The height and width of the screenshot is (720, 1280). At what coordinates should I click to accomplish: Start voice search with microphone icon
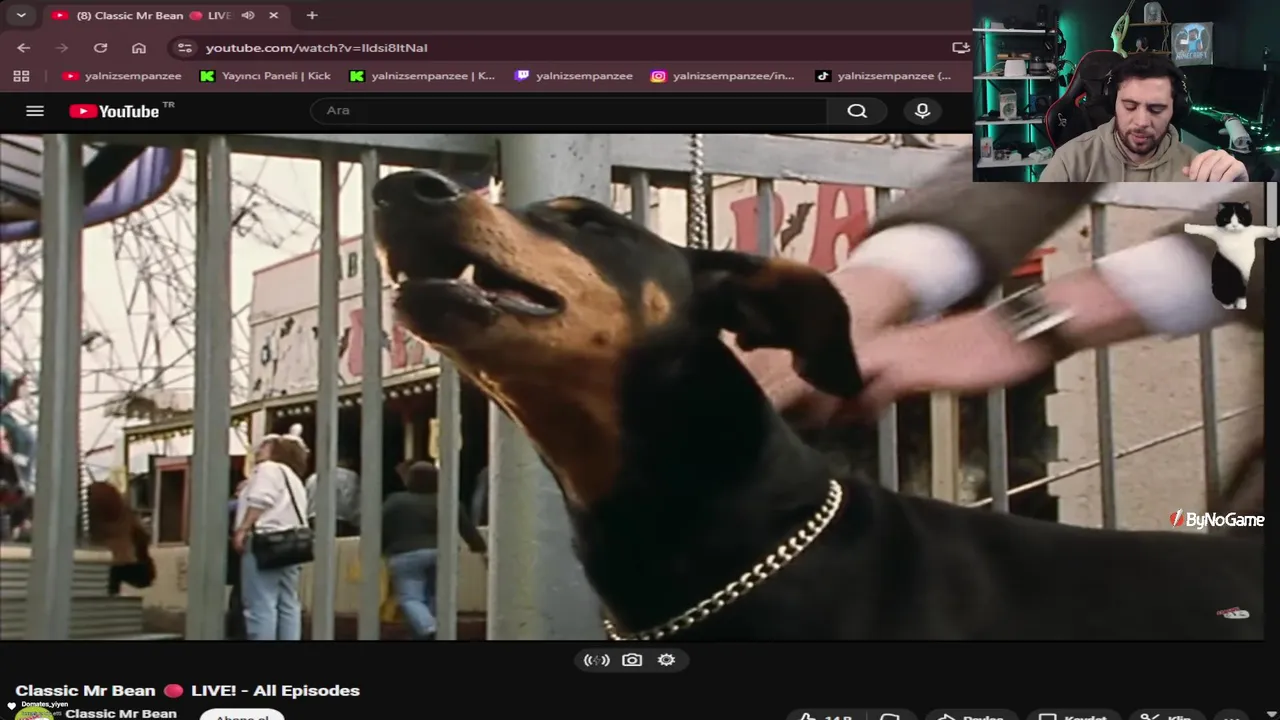[x=922, y=110]
